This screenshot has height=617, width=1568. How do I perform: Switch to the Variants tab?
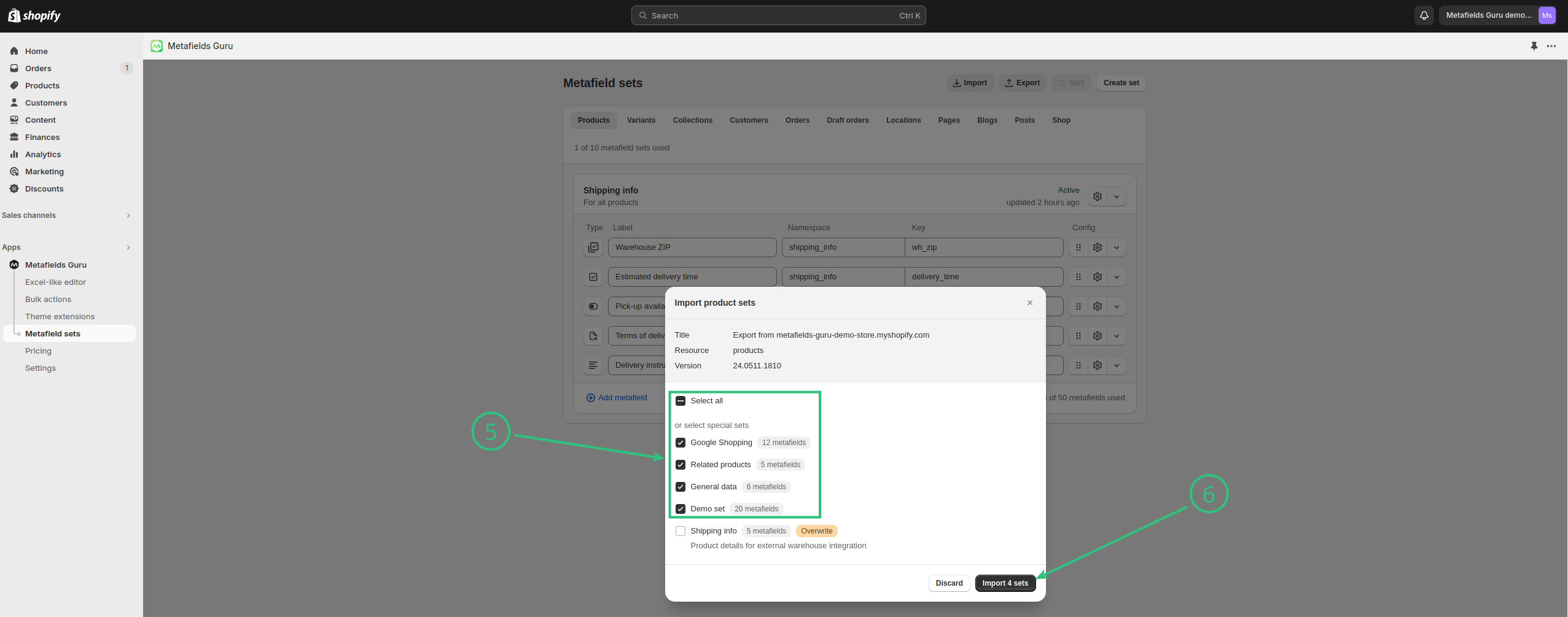coord(641,120)
